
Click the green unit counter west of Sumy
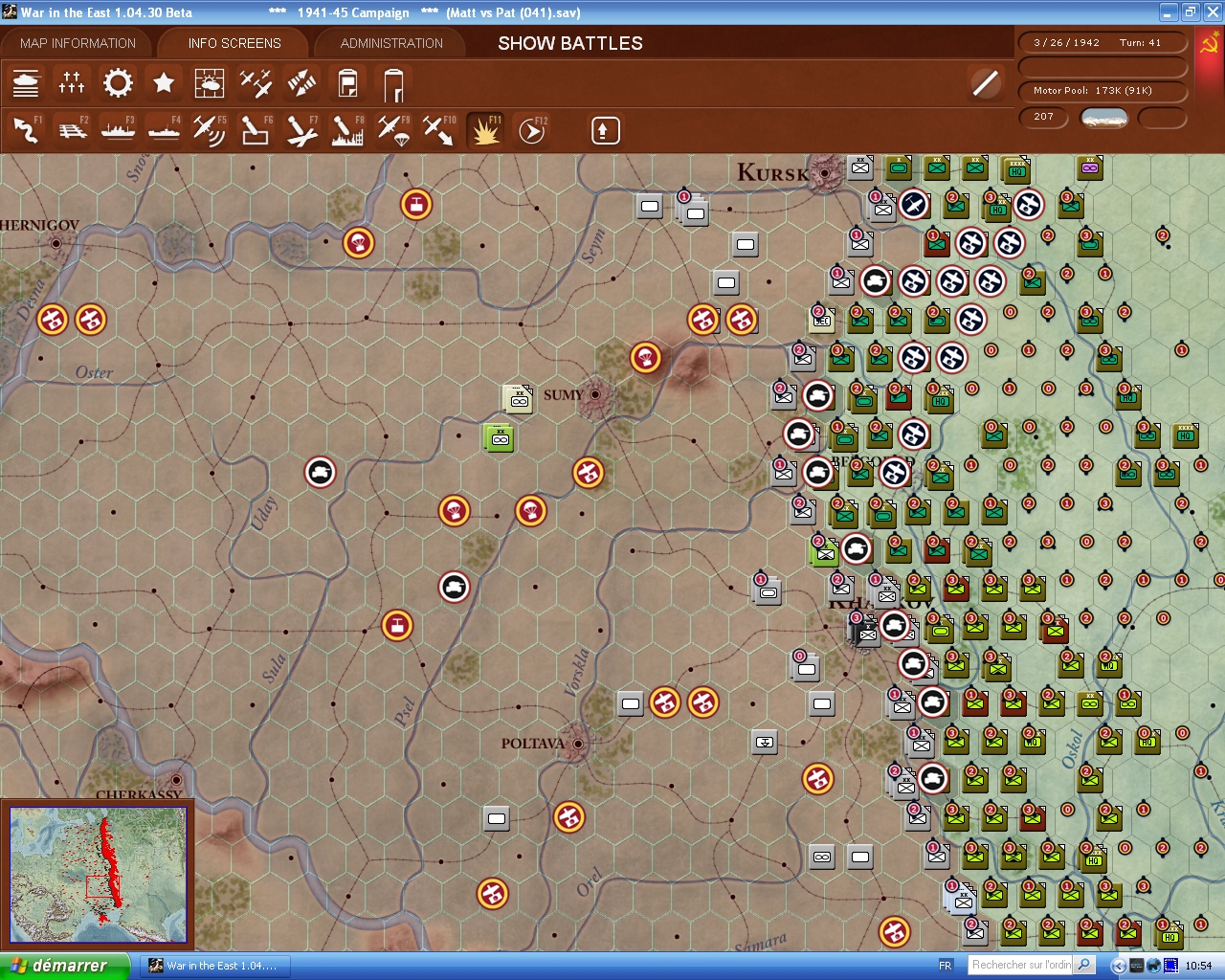[500, 437]
